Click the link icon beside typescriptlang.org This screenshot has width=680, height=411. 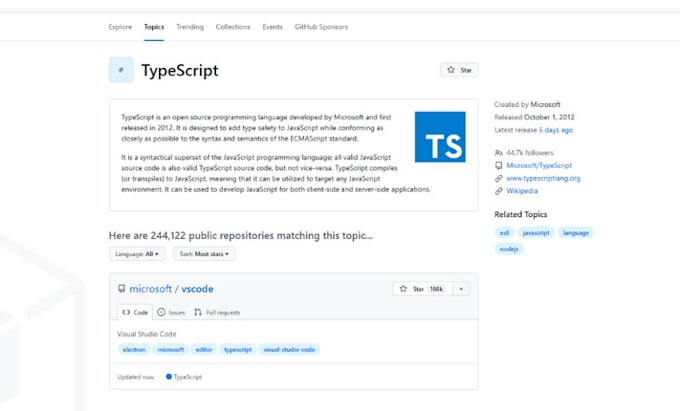[499, 178]
